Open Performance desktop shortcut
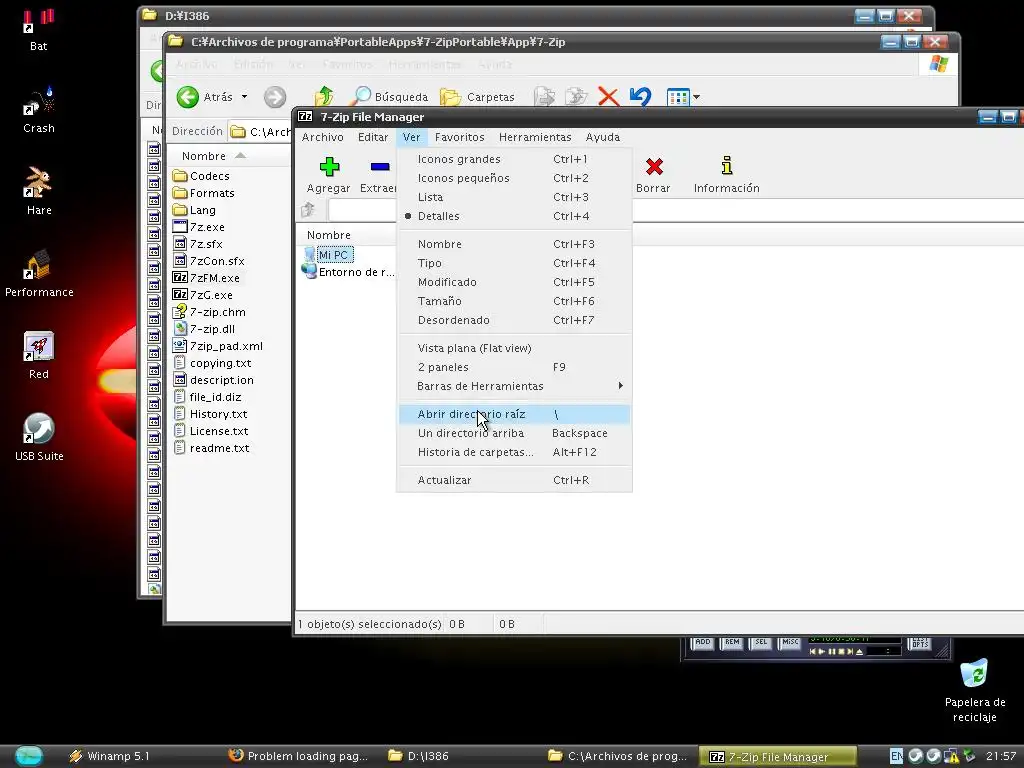The image size is (1024, 768). pyautogui.click(x=39, y=273)
